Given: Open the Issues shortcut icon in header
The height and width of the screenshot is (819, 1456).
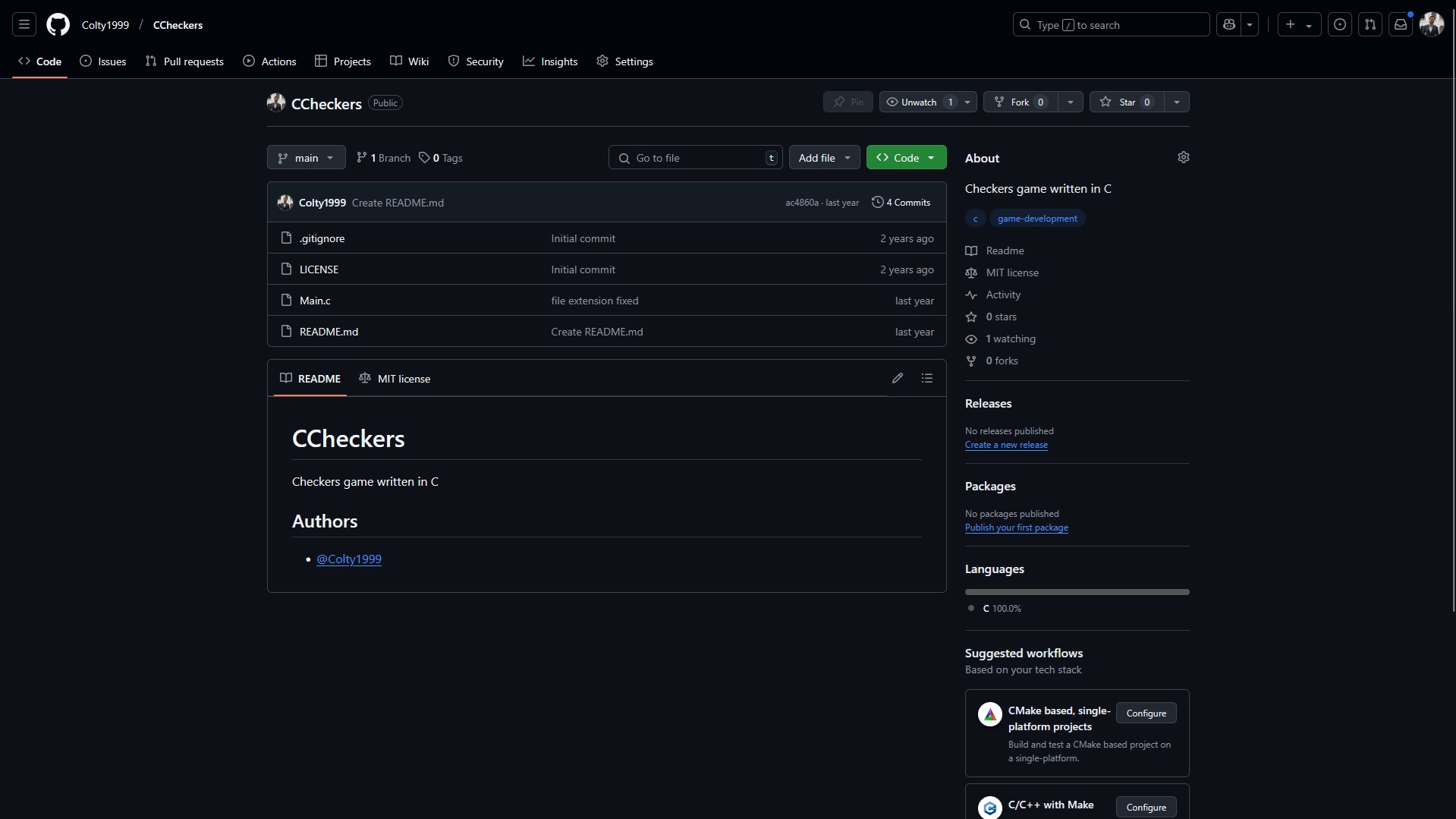Looking at the screenshot, I should [x=1340, y=24].
